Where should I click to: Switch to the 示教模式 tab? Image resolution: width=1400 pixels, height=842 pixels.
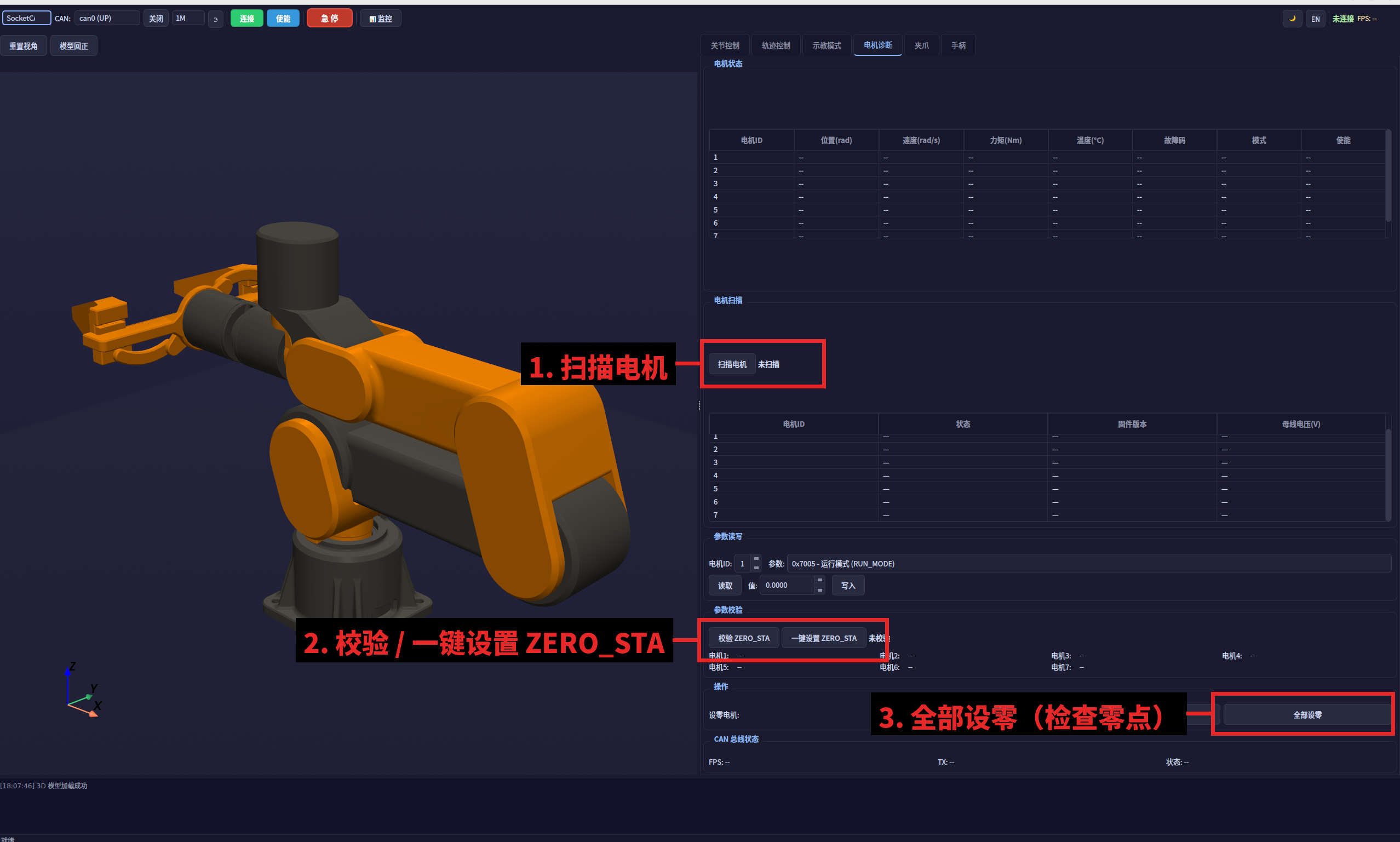click(x=827, y=45)
